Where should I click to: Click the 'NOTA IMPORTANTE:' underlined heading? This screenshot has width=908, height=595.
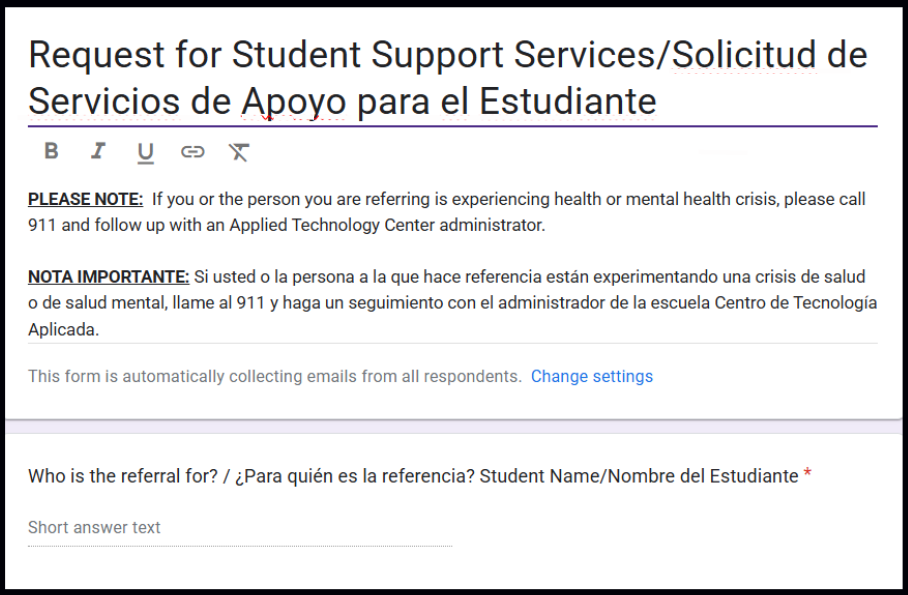[108, 276]
